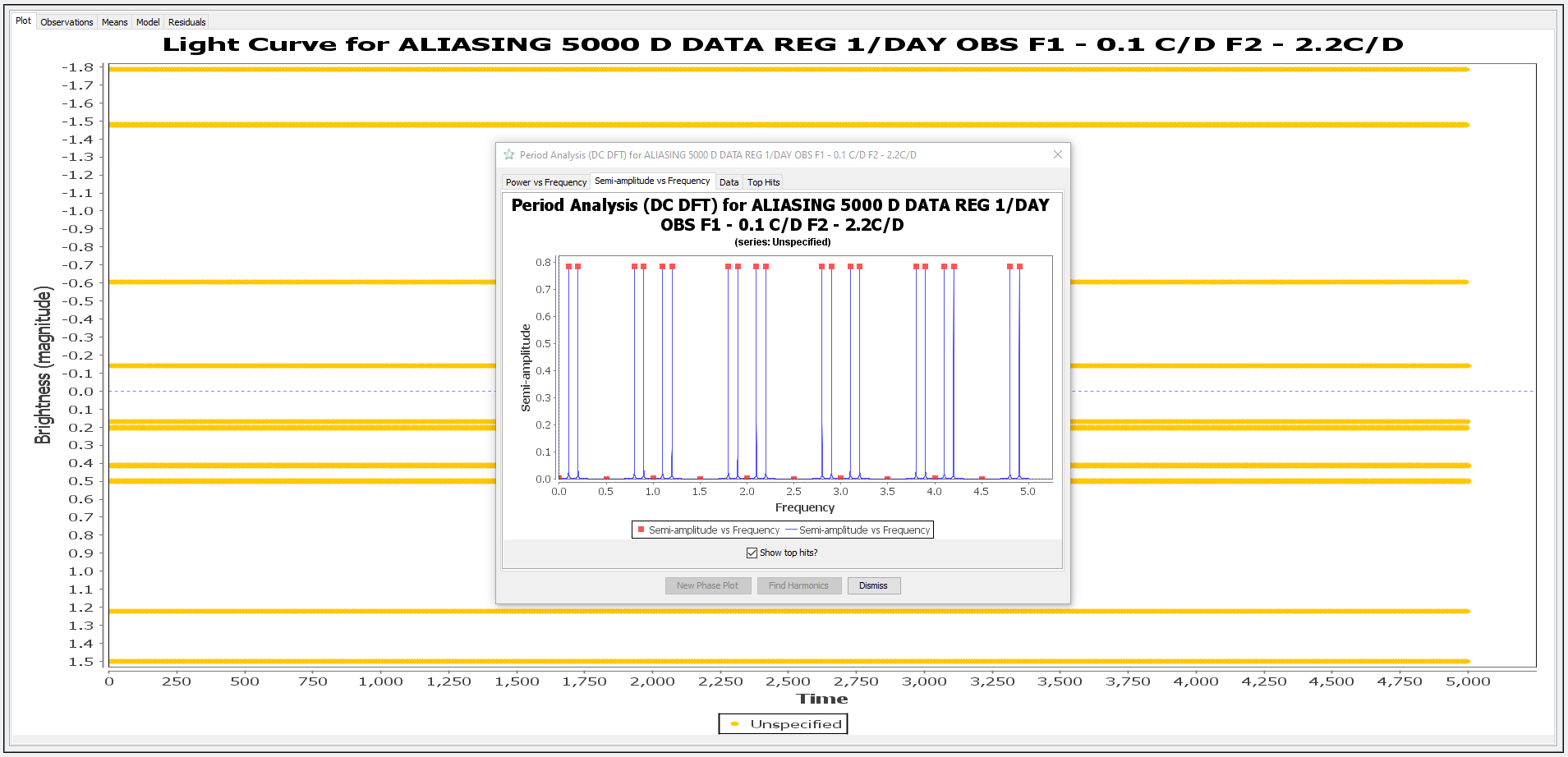Select the Plot tab in main window
Viewport: 1568px width, 757px height.
pyautogui.click(x=24, y=21)
